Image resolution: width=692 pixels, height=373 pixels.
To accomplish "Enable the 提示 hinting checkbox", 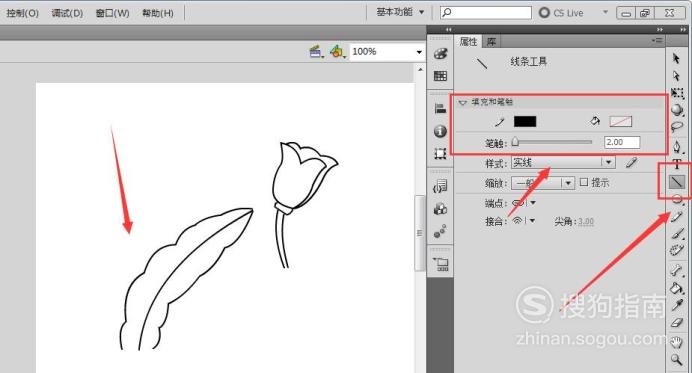I will pos(584,182).
